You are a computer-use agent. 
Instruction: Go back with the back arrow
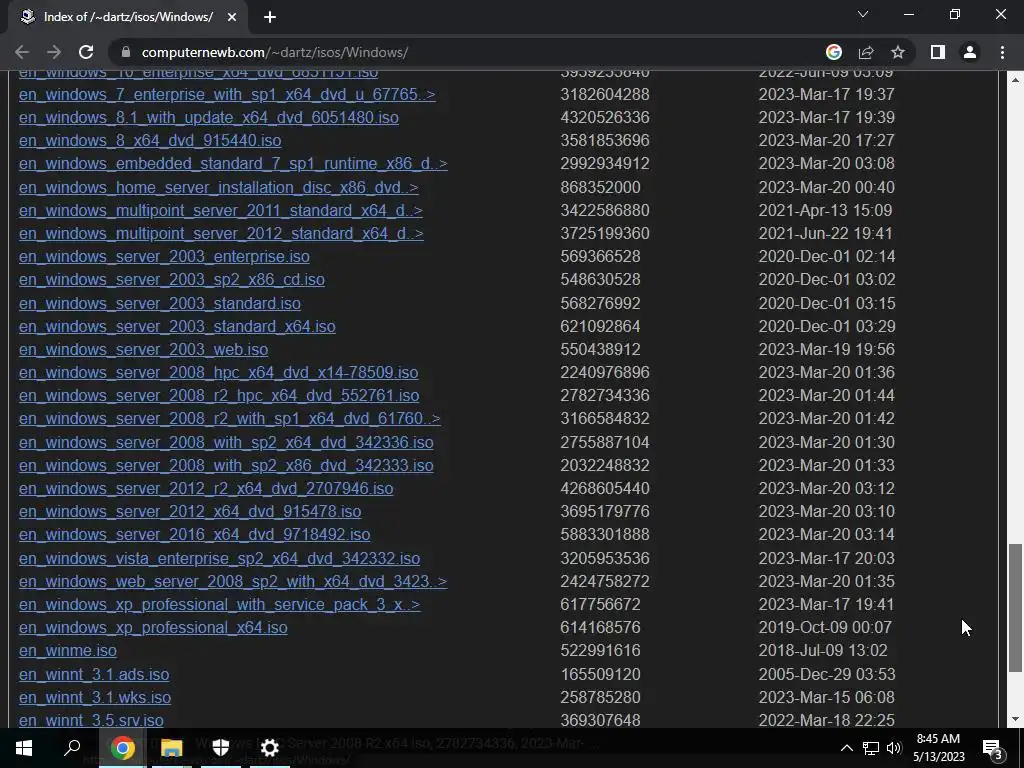tap(22, 52)
